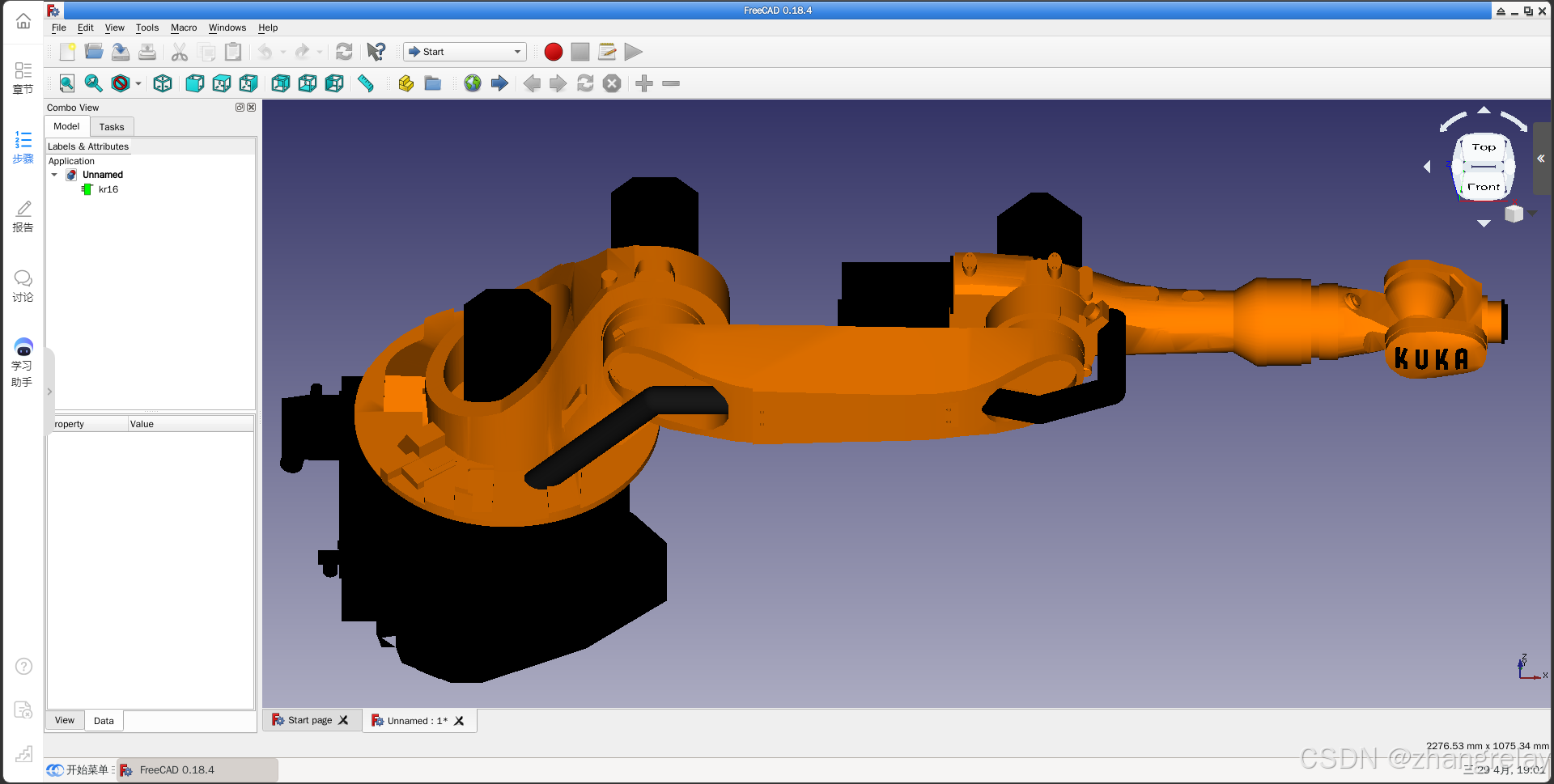
Task: Set right view cube icon
Action: (248, 83)
